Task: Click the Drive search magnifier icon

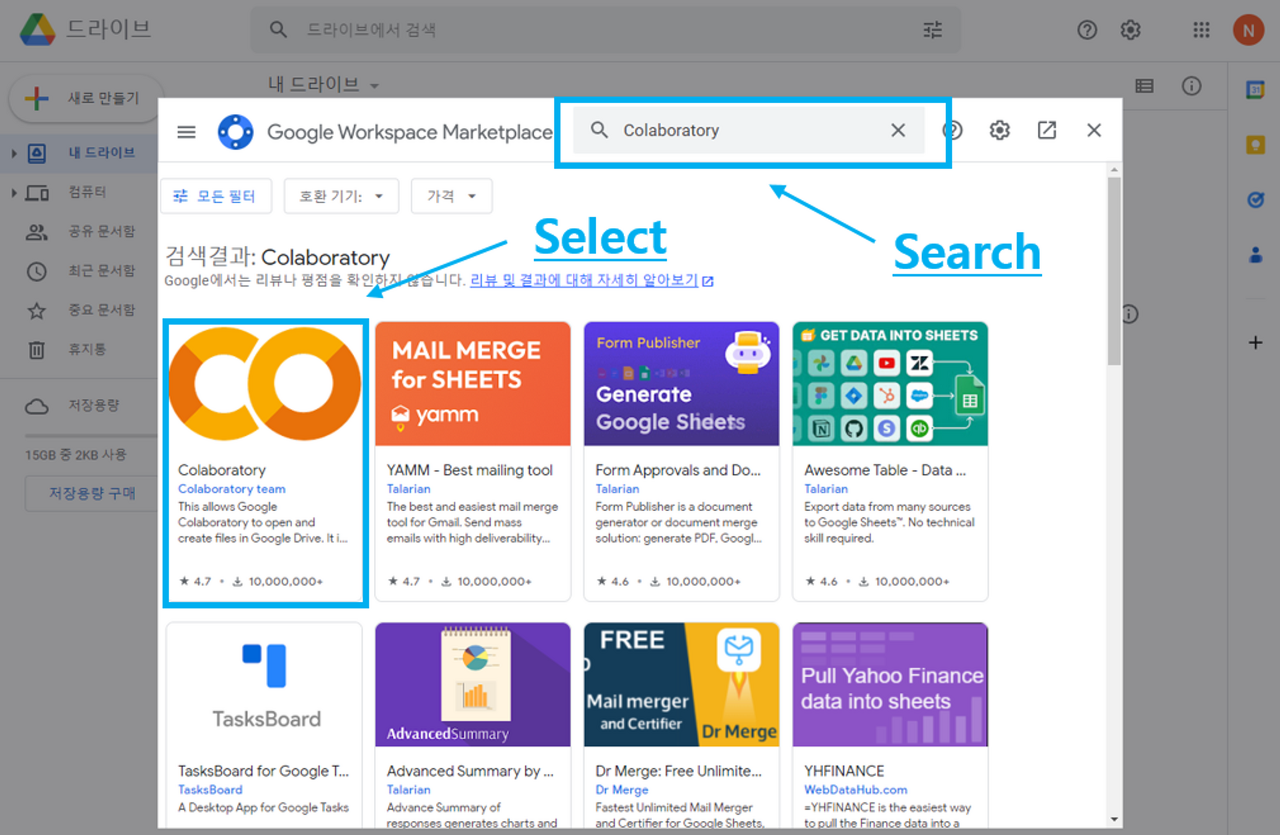Action: pos(279,30)
